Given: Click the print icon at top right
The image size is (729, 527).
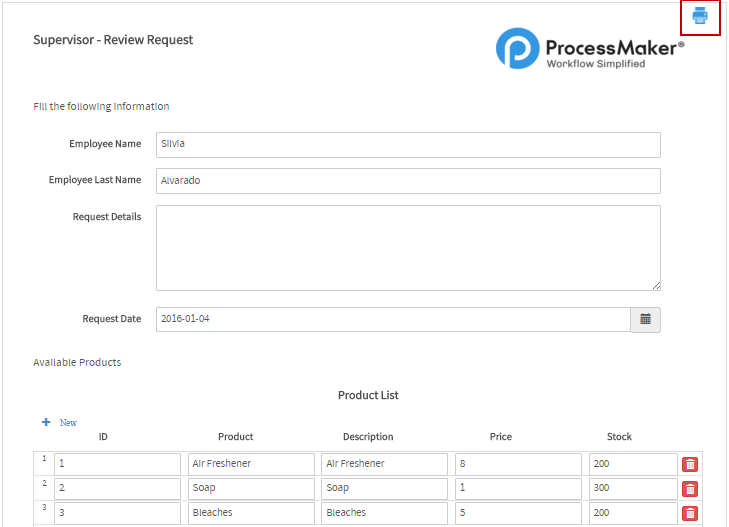Looking at the screenshot, I should 700,16.
